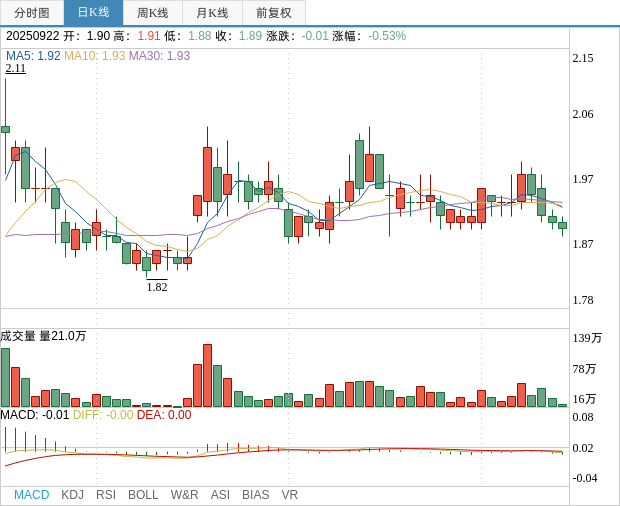The width and height of the screenshot is (620, 506).
Task: Click the 1.82 low price marker
Action: (x=157, y=287)
